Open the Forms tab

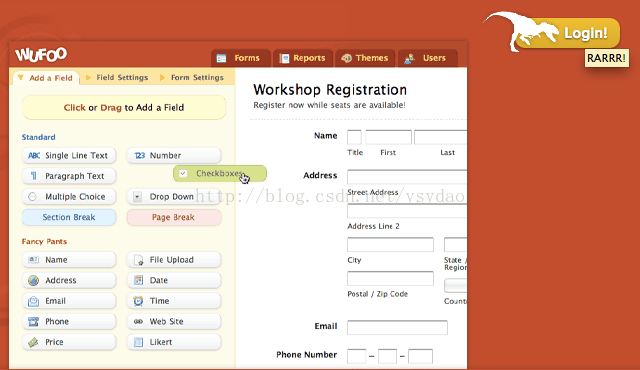coord(240,58)
